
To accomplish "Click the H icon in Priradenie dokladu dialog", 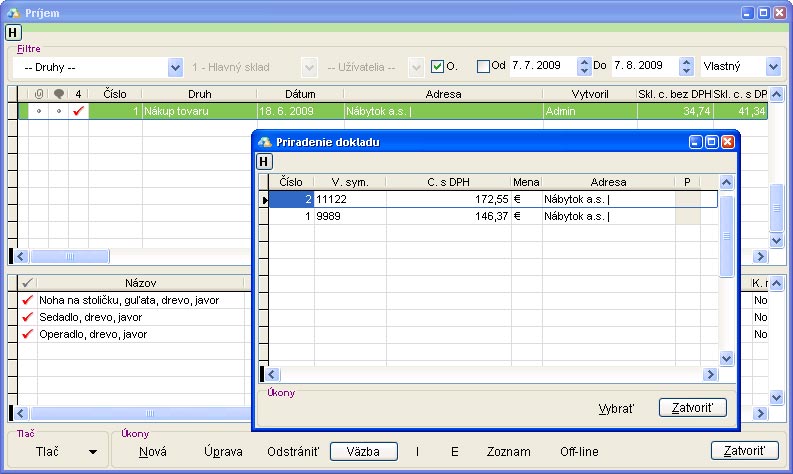I will tap(264, 161).
